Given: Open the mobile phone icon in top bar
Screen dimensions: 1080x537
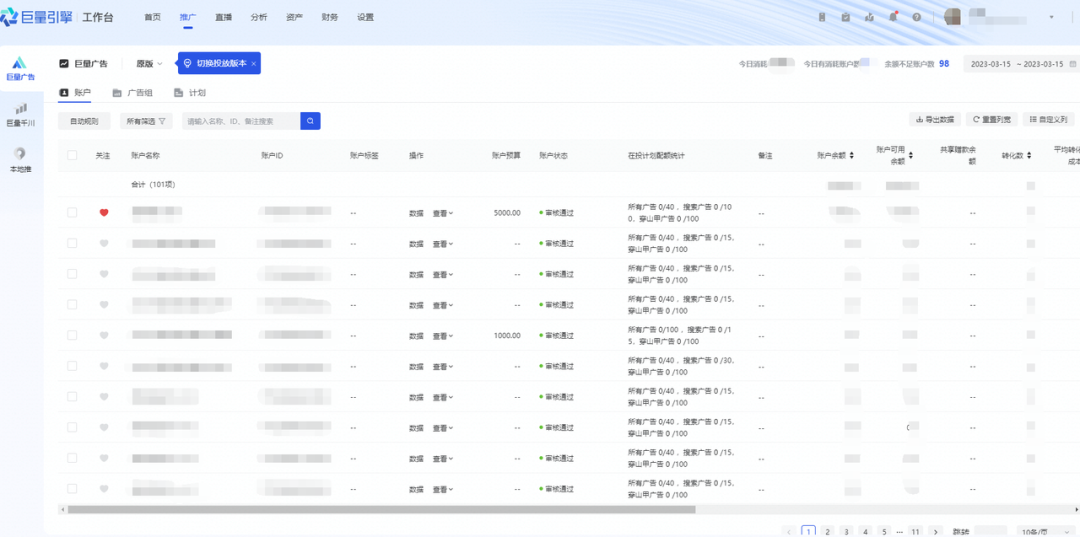Looking at the screenshot, I should [821, 17].
